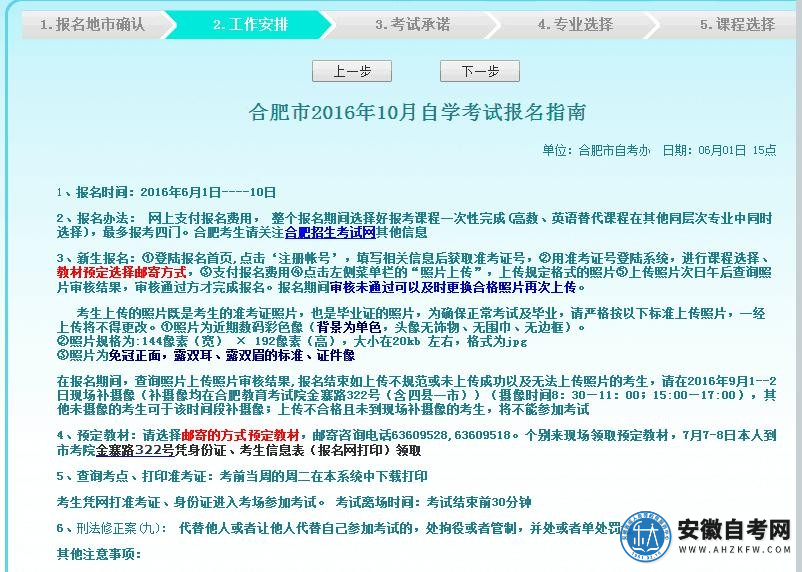
Task: Click the date text 日期：06月01日 15点
Action: (x=719, y=150)
